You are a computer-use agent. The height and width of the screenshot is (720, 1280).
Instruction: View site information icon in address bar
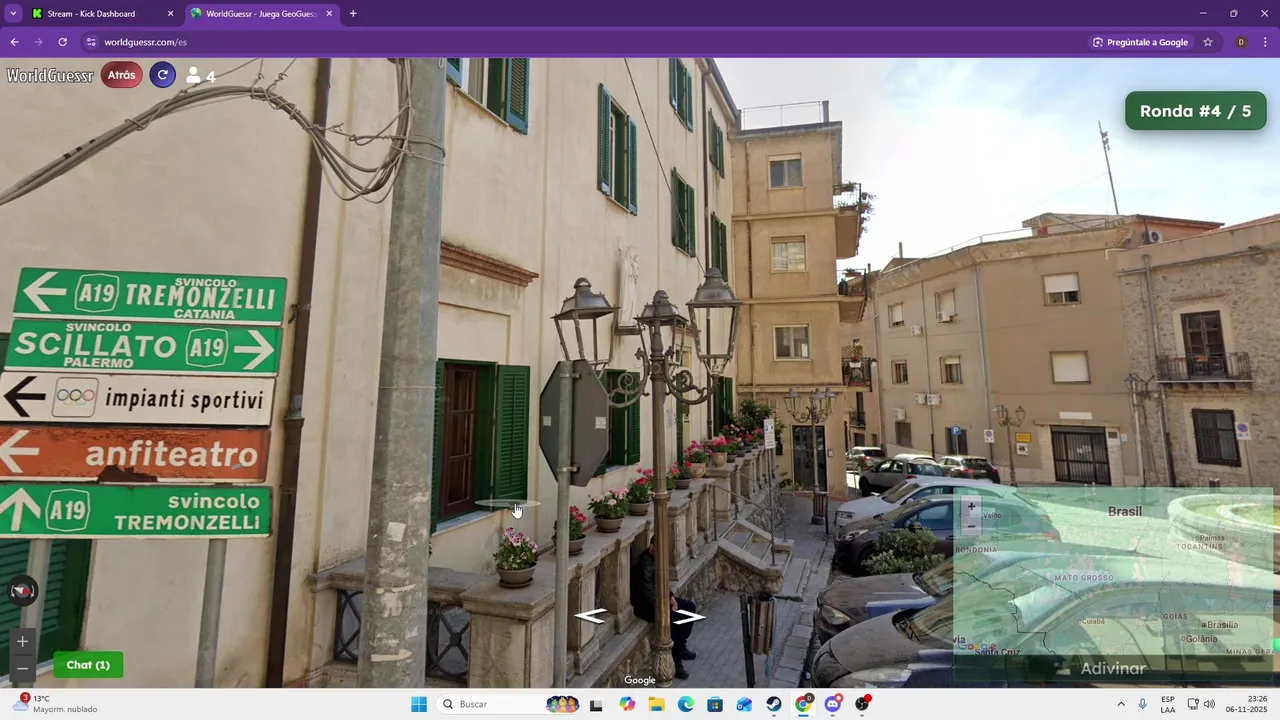pyautogui.click(x=91, y=42)
